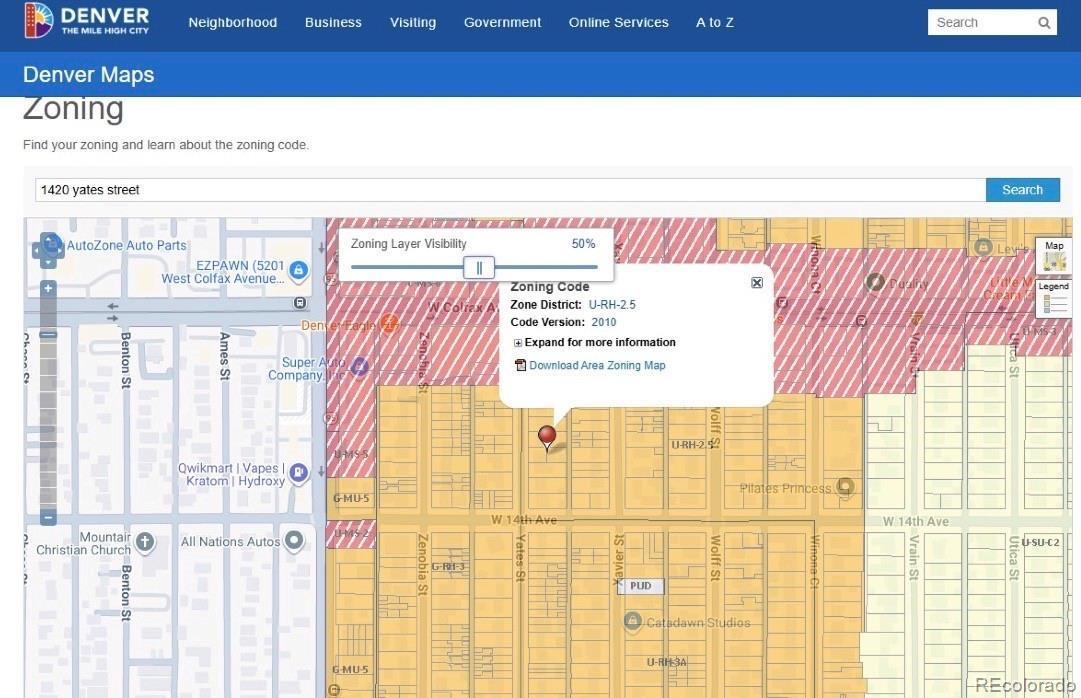The image size is (1081, 698).
Task: Open the Legend panel
Action: 1054,297
